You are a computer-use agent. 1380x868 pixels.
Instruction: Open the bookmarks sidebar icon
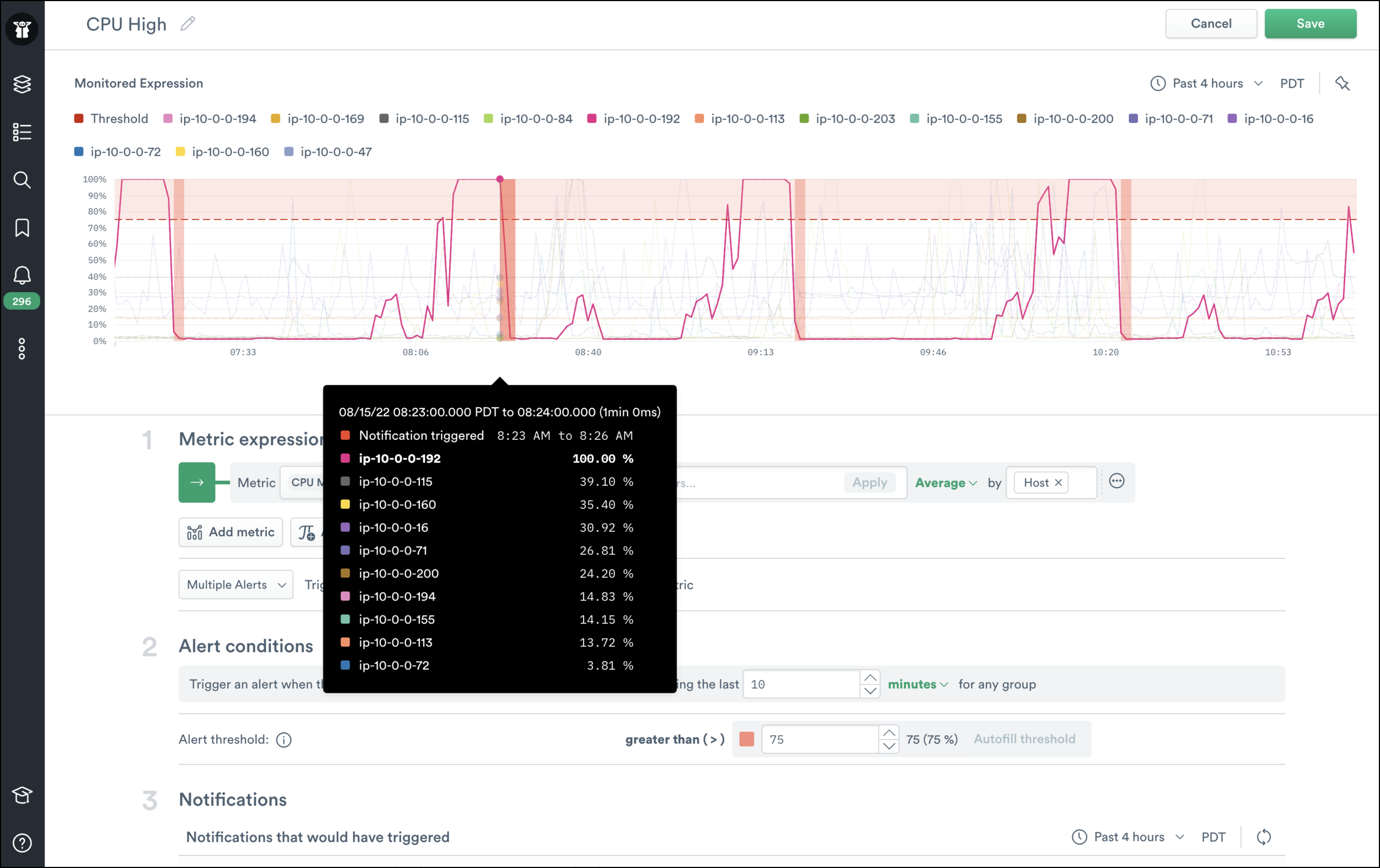click(22, 228)
